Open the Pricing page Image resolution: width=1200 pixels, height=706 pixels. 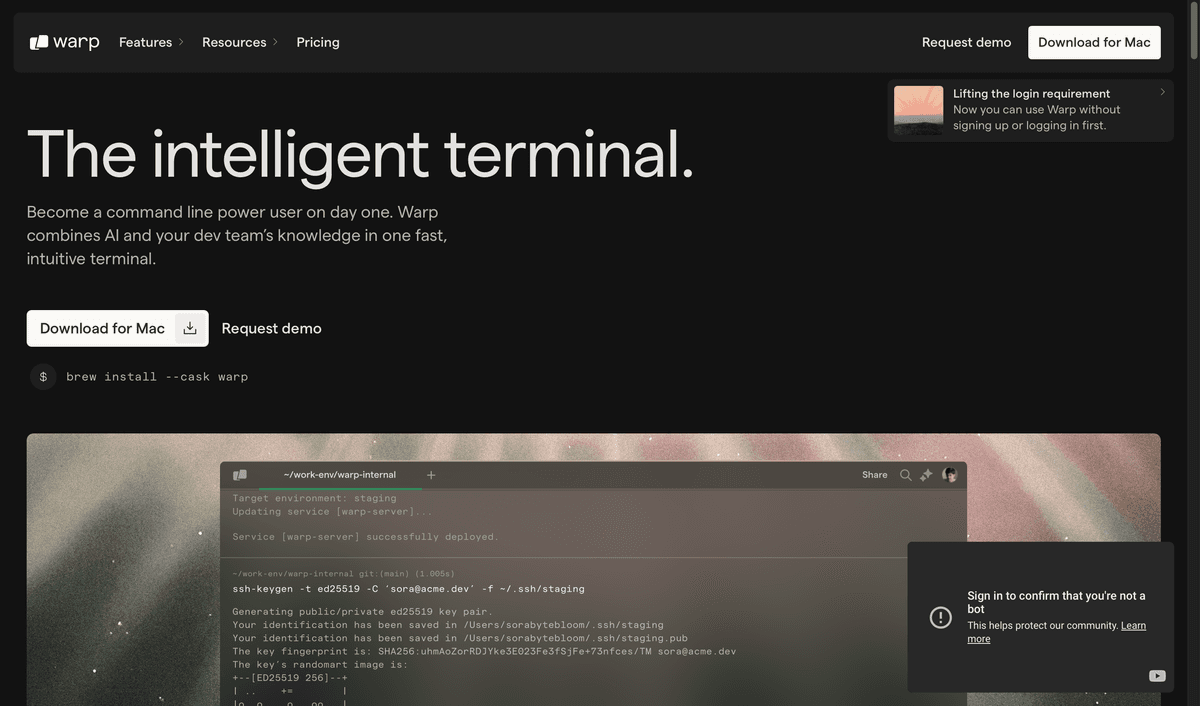(318, 42)
